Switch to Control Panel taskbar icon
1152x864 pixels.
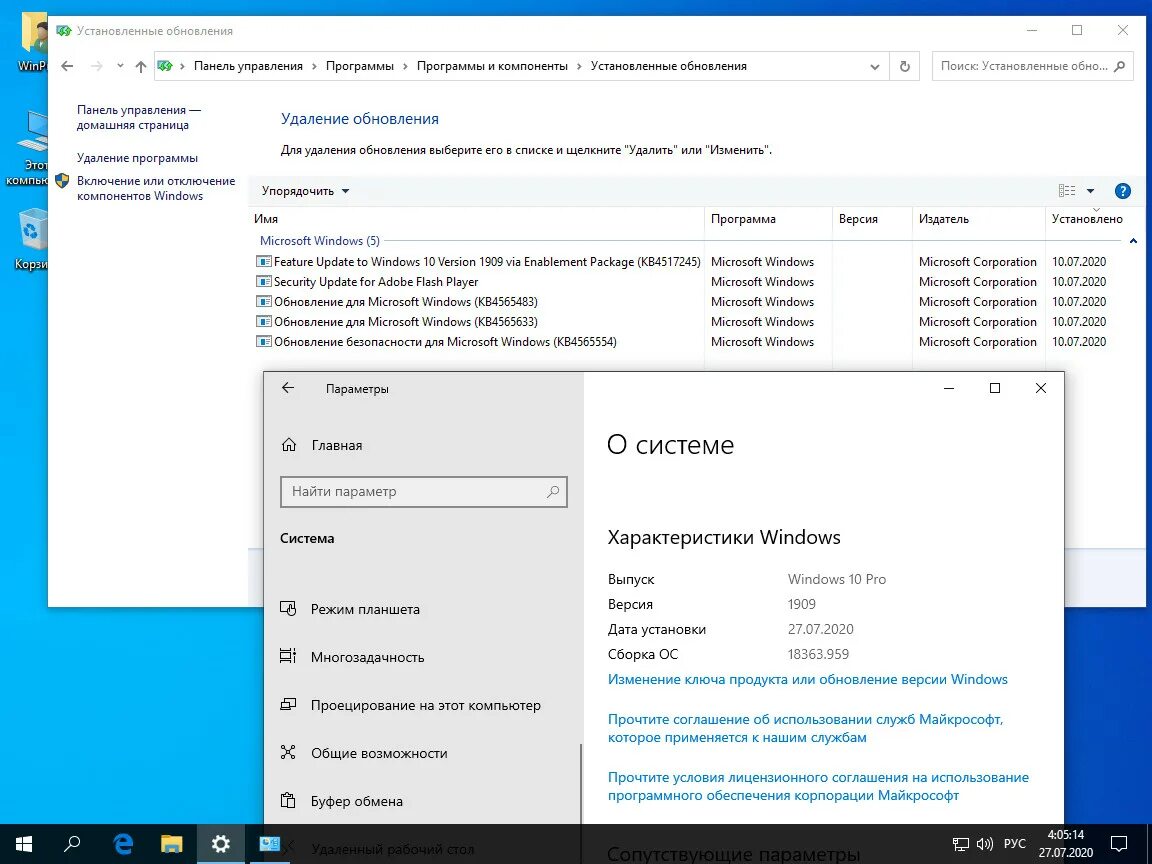pos(270,844)
